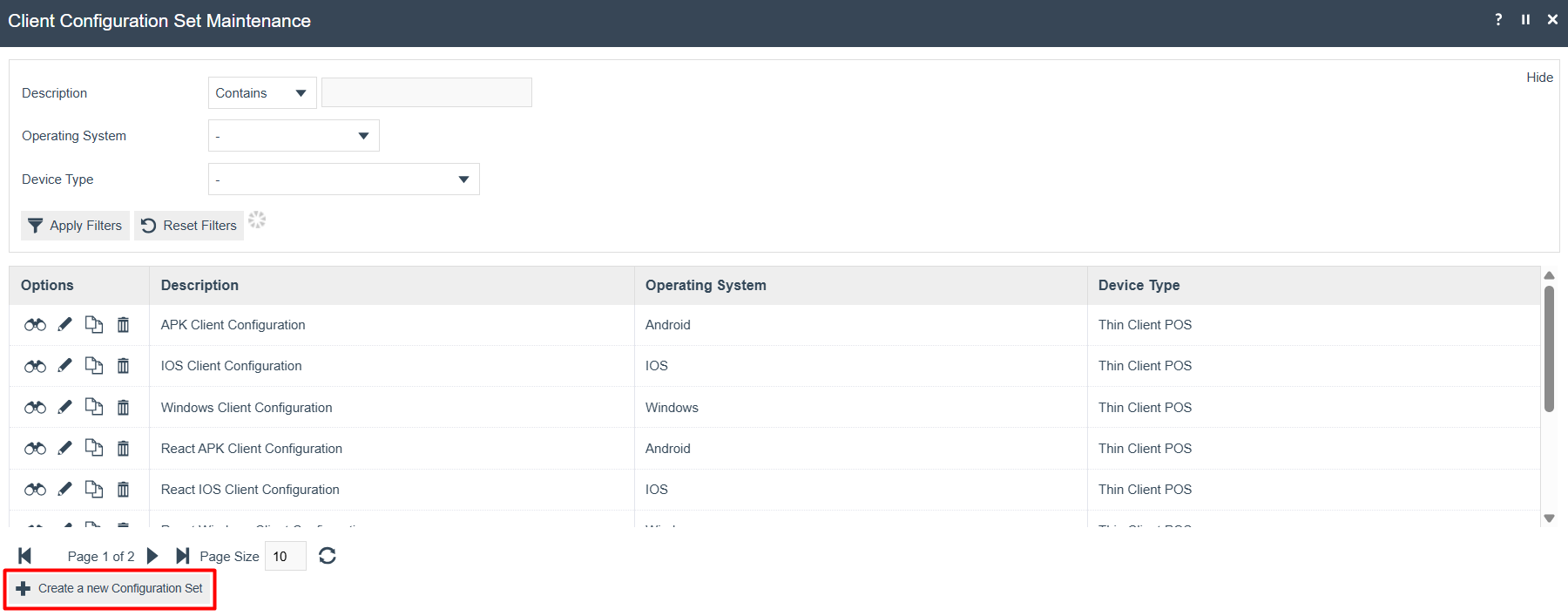Viewport: 1568px width, 616px height.
Task: Click the Page Size input field
Action: tap(285, 556)
